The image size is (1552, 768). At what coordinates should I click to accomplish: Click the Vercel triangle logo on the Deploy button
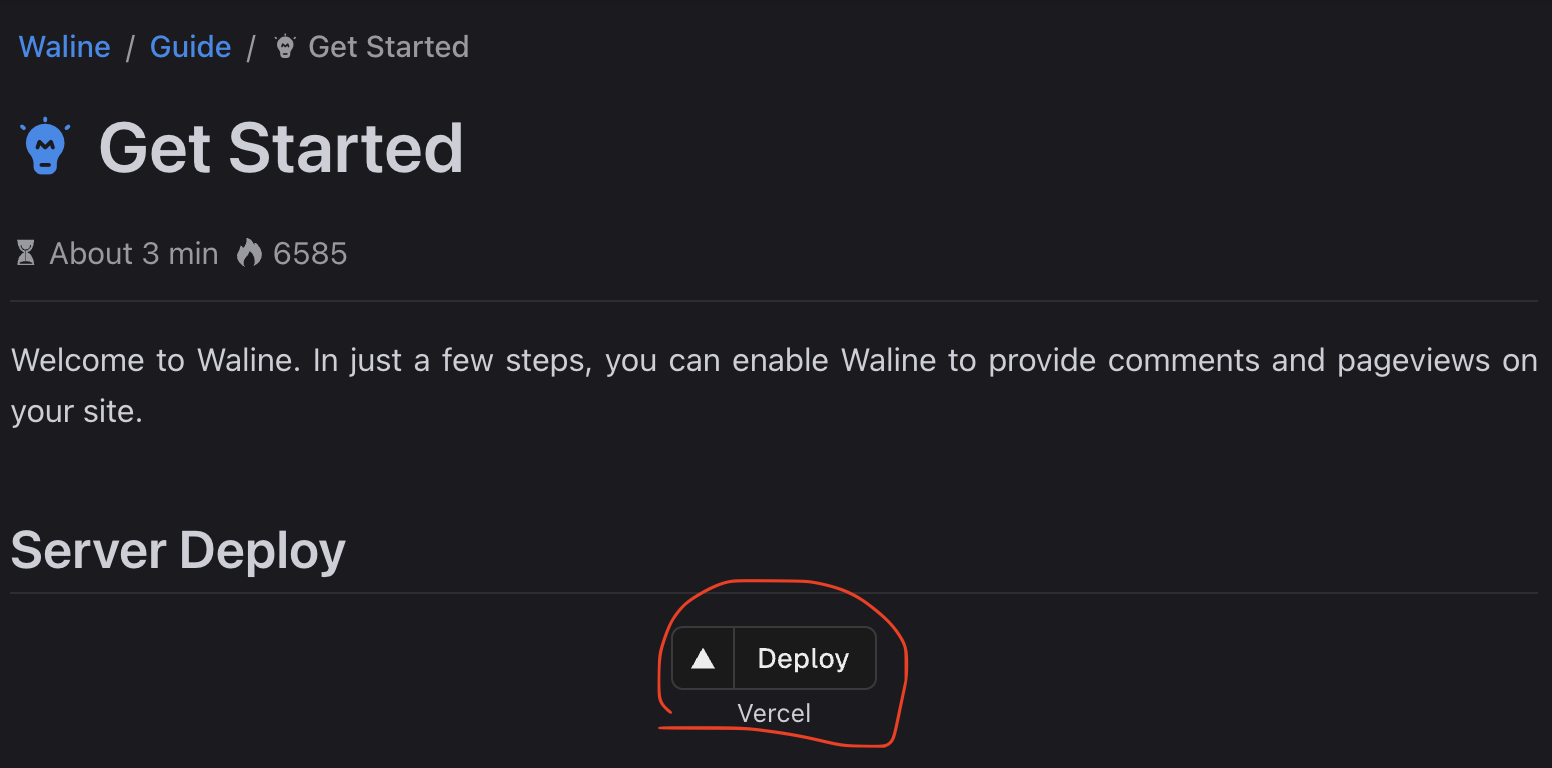click(x=703, y=658)
